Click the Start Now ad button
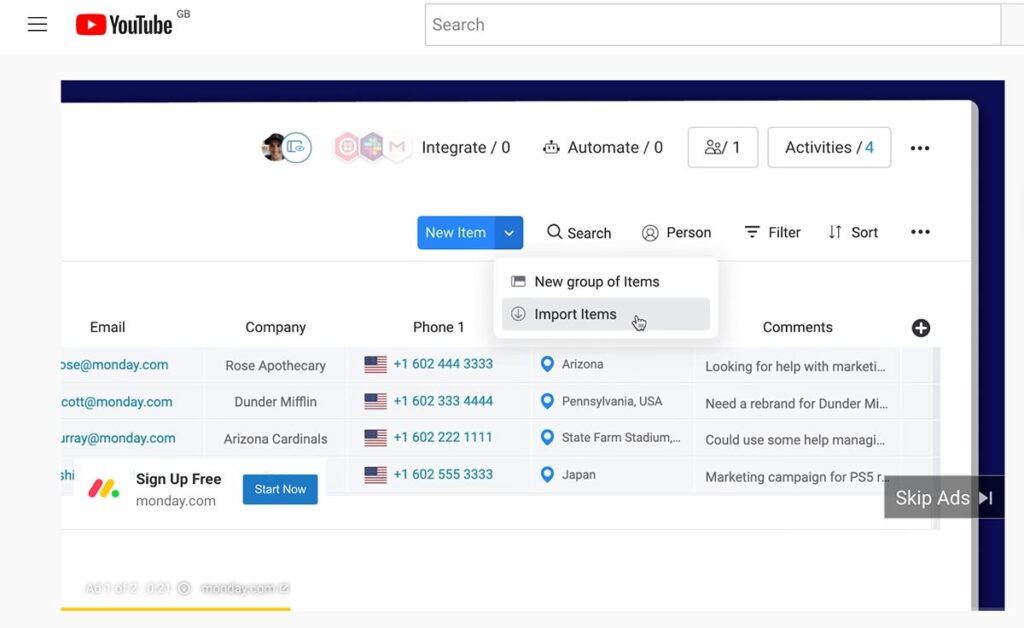This screenshot has width=1024, height=628. 280,489
